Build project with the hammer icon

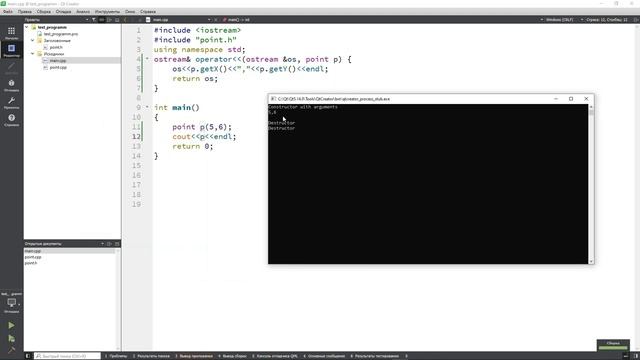pos(11,350)
